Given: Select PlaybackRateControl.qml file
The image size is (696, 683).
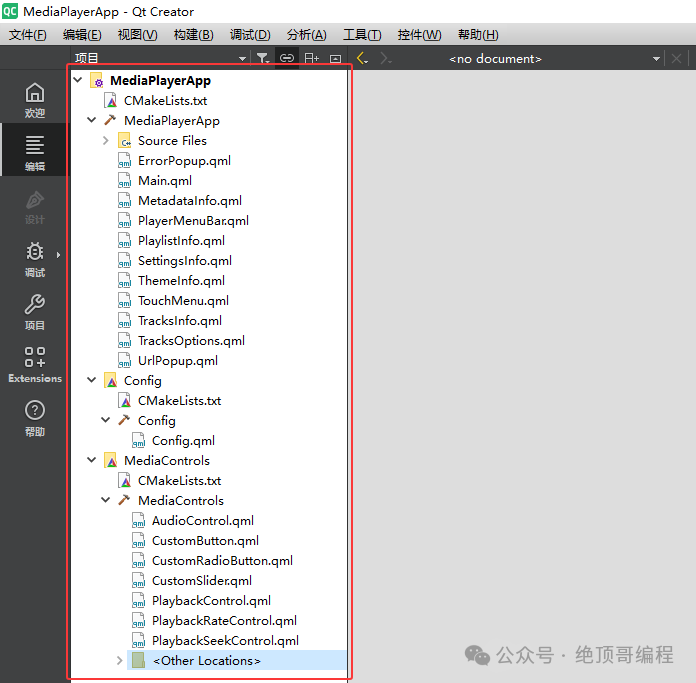Looking at the screenshot, I should tap(224, 620).
